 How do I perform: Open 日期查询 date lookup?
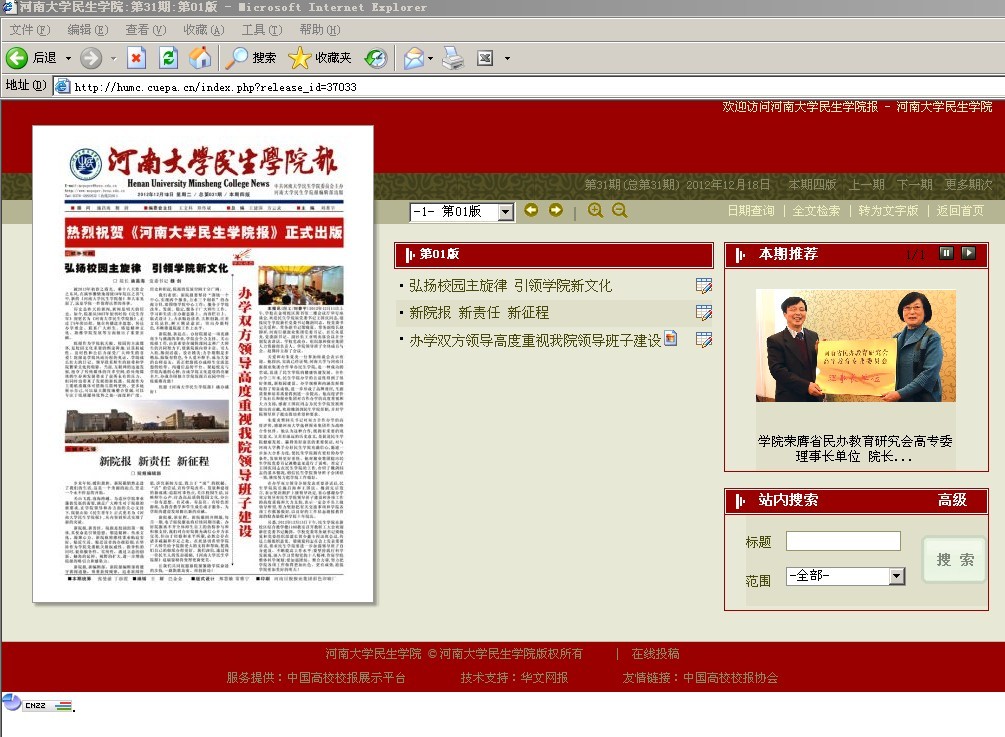point(751,210)
